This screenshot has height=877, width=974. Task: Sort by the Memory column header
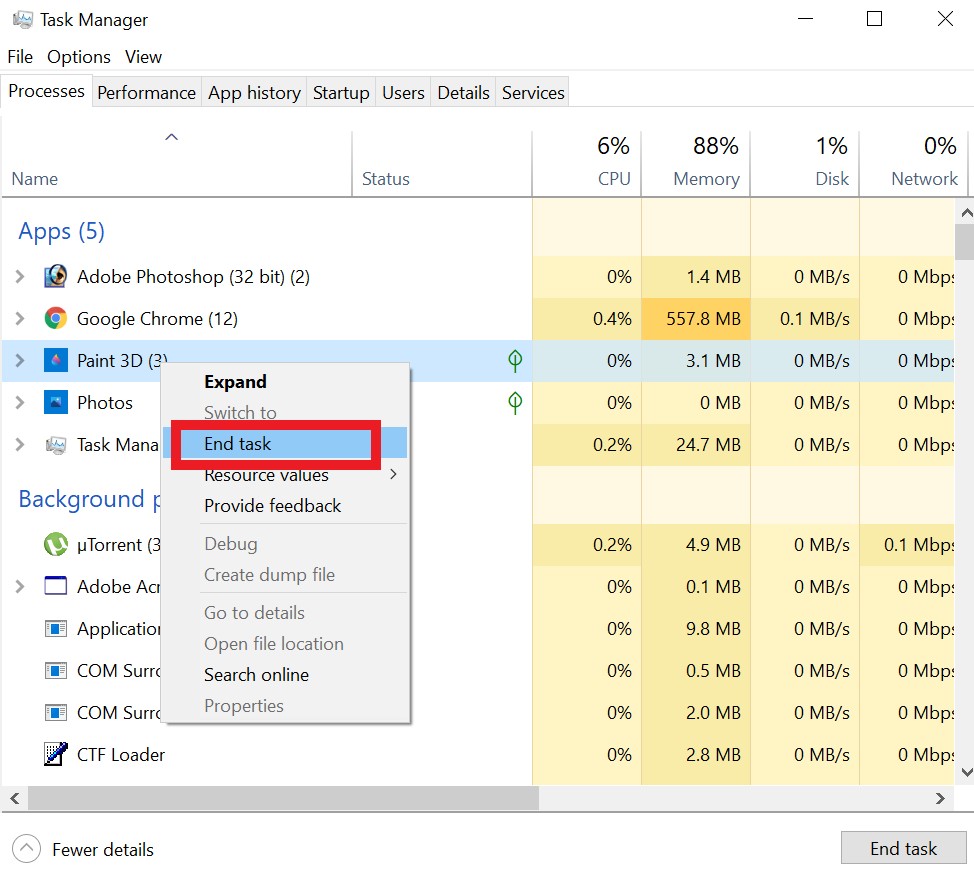pyautogui.click(x=695, y=163)
